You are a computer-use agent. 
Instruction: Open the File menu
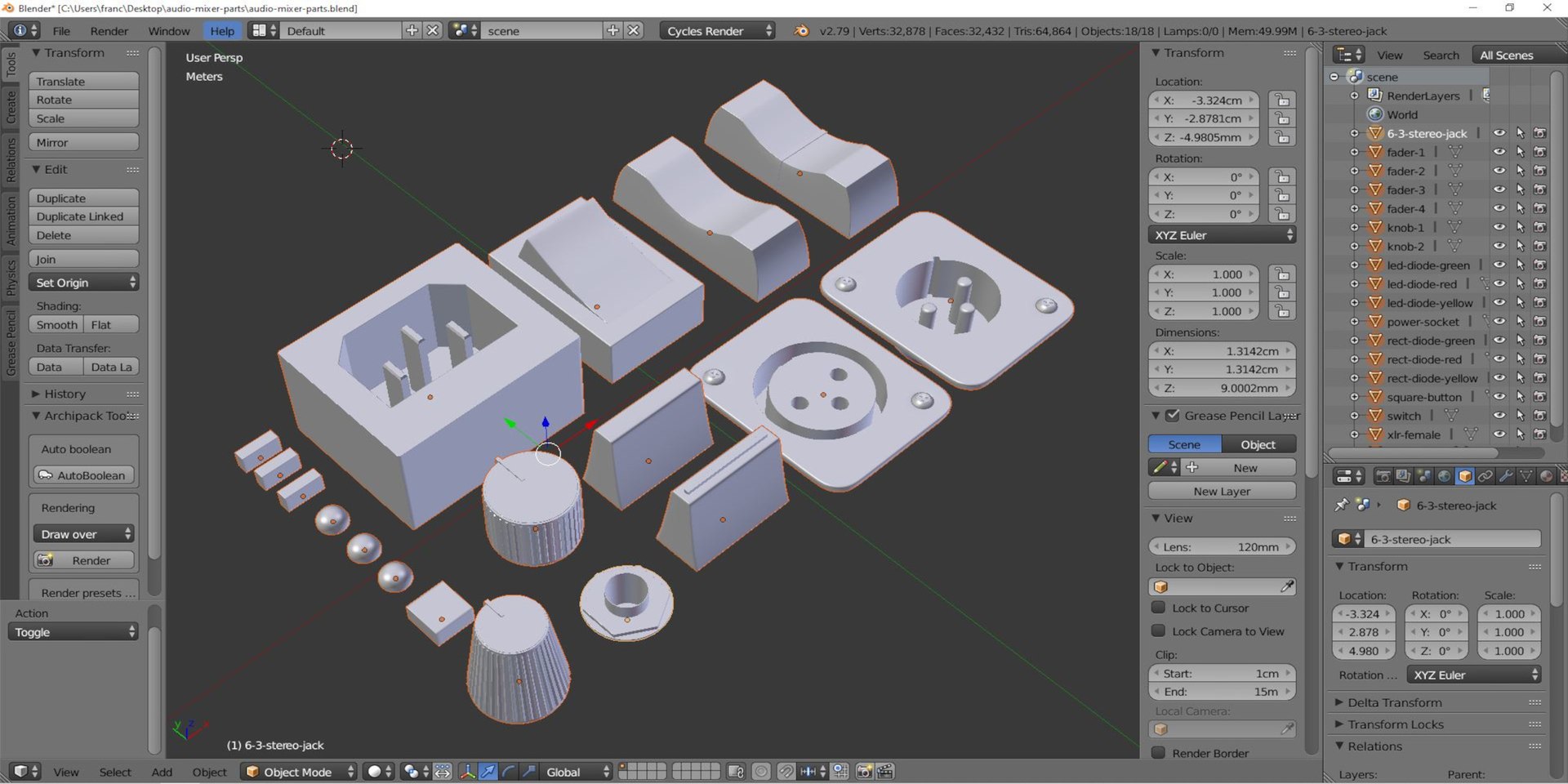(61, 31)
